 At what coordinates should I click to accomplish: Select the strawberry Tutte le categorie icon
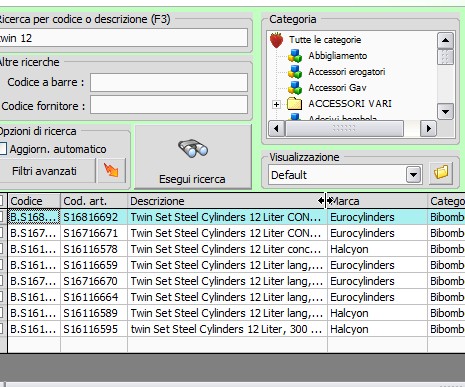click(276, 40)
